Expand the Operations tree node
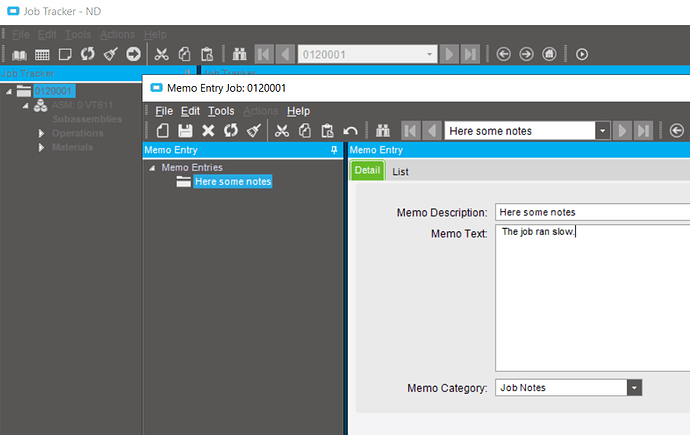 tap(41, 133)
